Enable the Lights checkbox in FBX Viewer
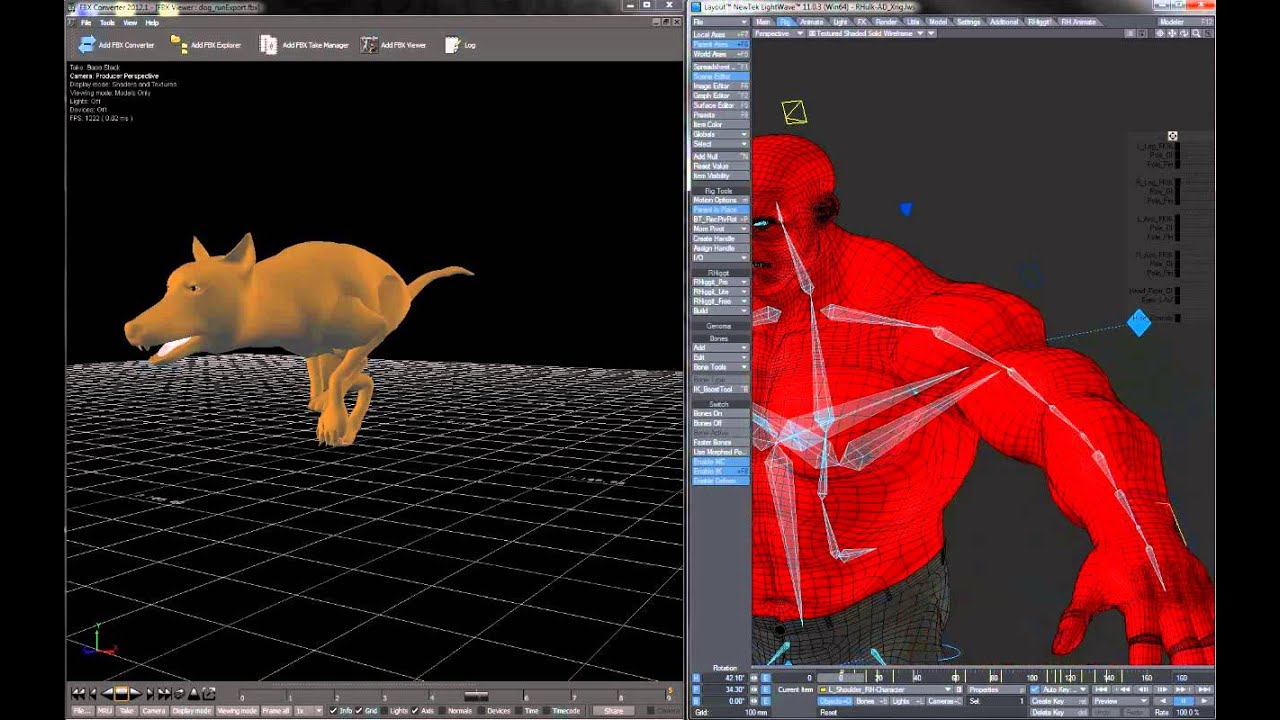Screen dimensions: 1280x720 [x=386, y=711]
